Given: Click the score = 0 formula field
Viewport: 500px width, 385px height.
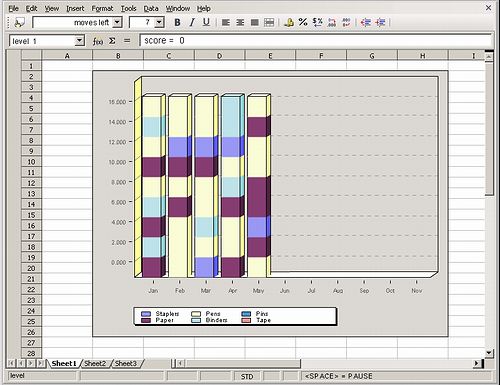Looking at the screenshot, I should [x=315, y=41].
